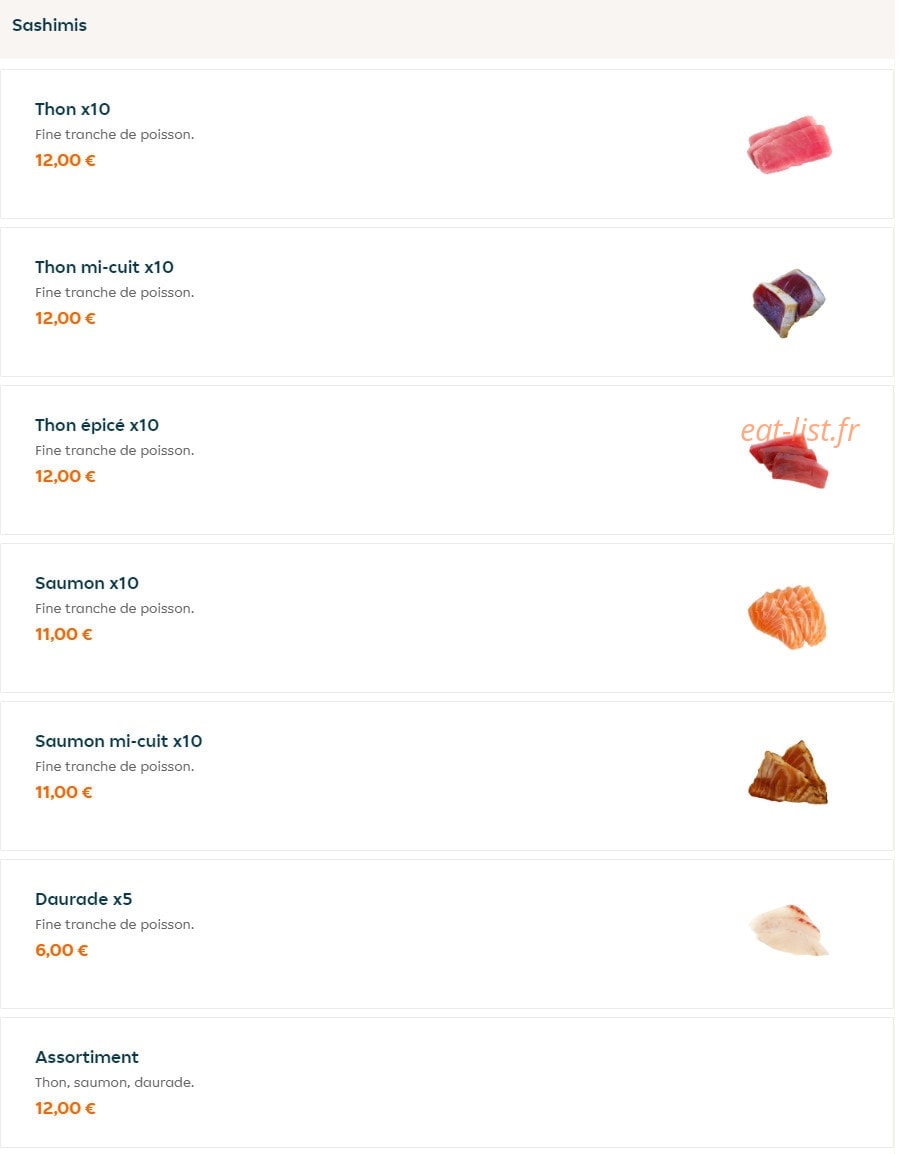900x1154 pixels.
Task: Click the 11,00 € price of Saumon x10
Action: coord(63,634)
